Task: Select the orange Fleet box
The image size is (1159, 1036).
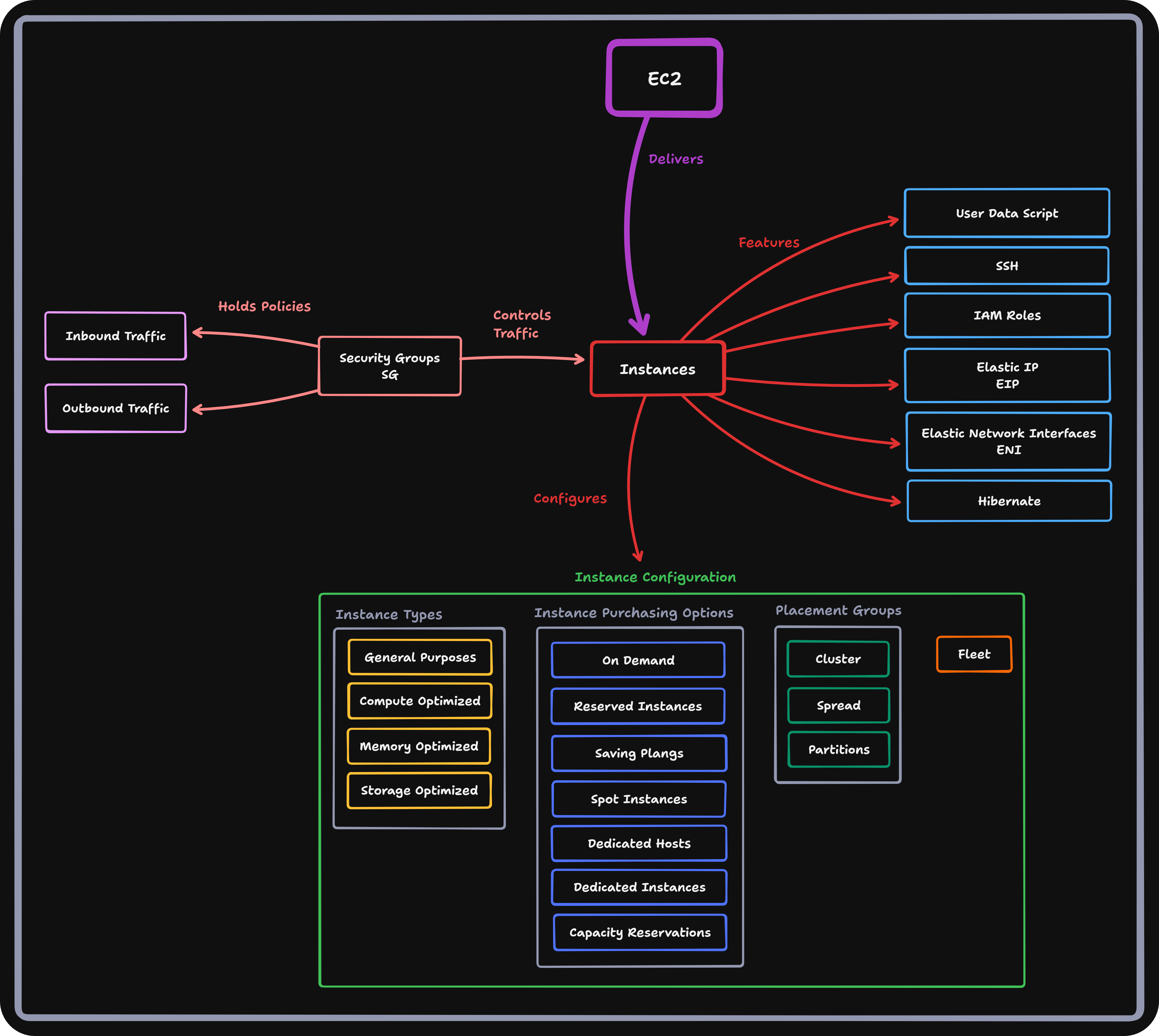Action: click(x=974, y=654)
